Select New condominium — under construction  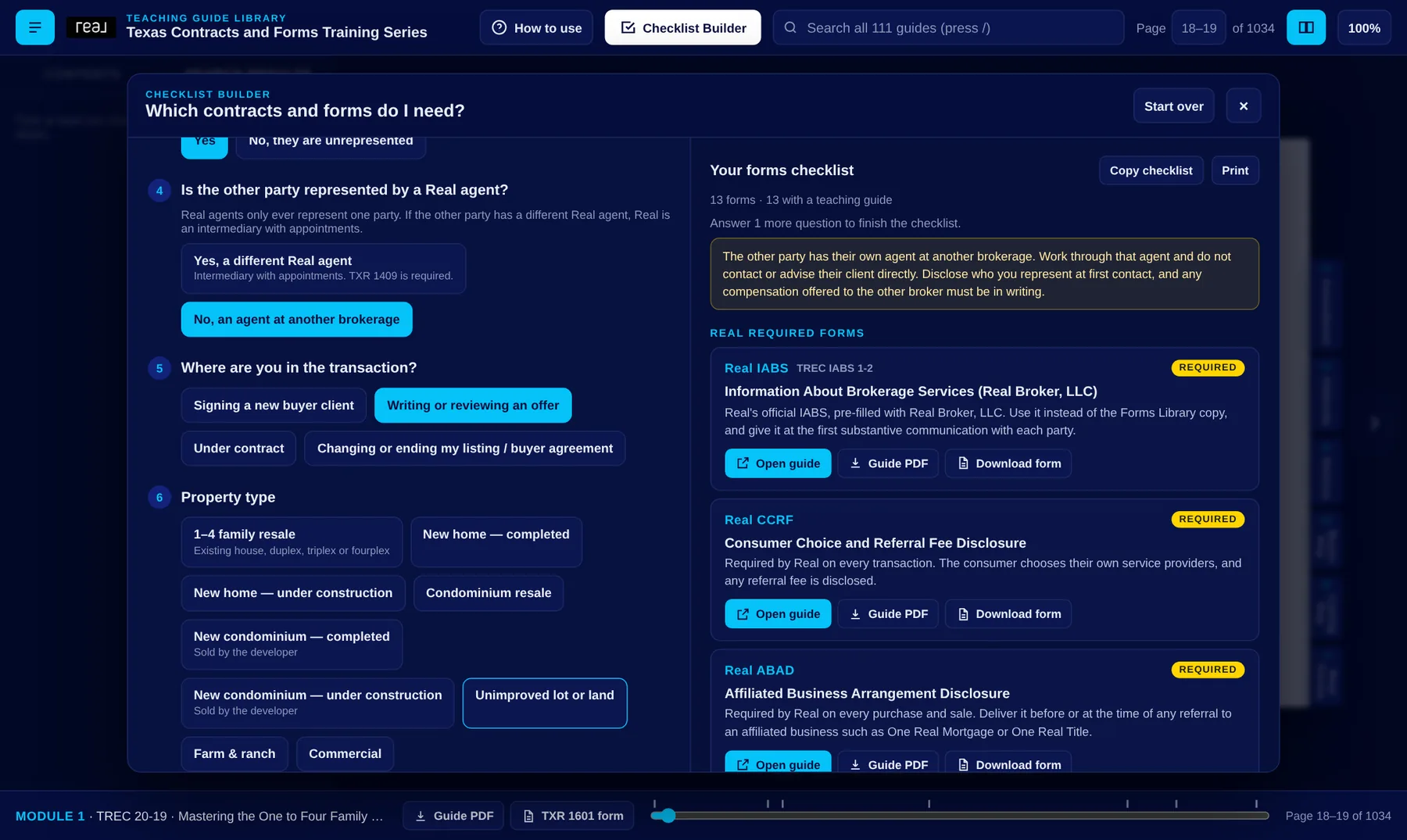[317, 703]
